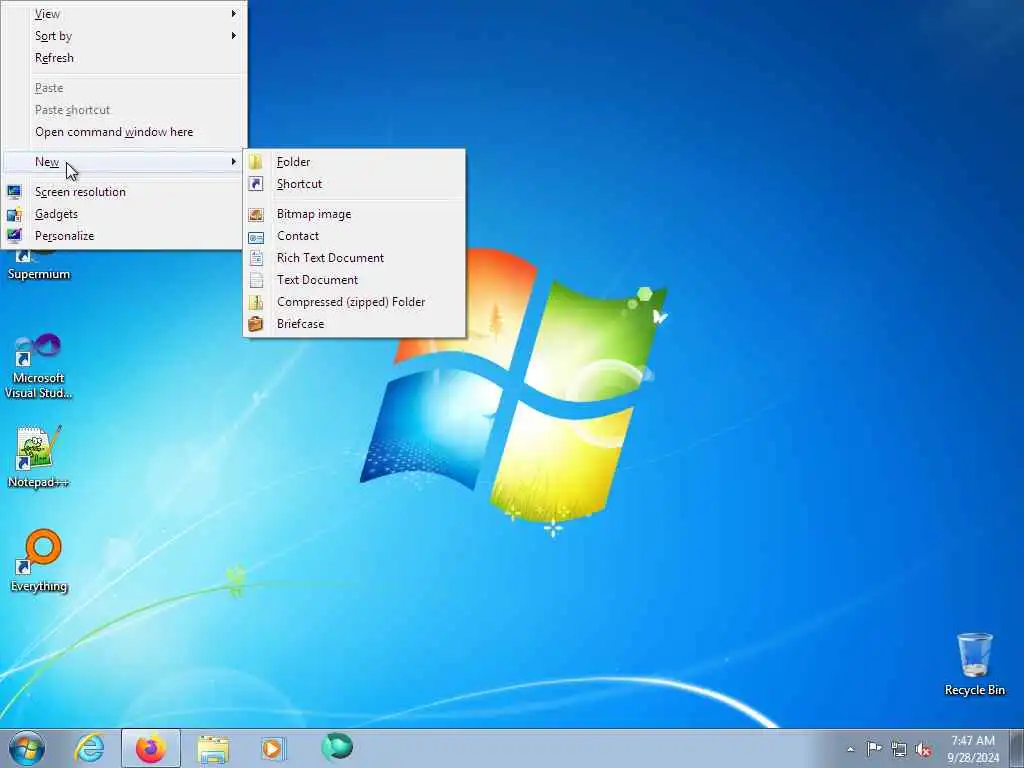Create a new Briefcase

354,324
